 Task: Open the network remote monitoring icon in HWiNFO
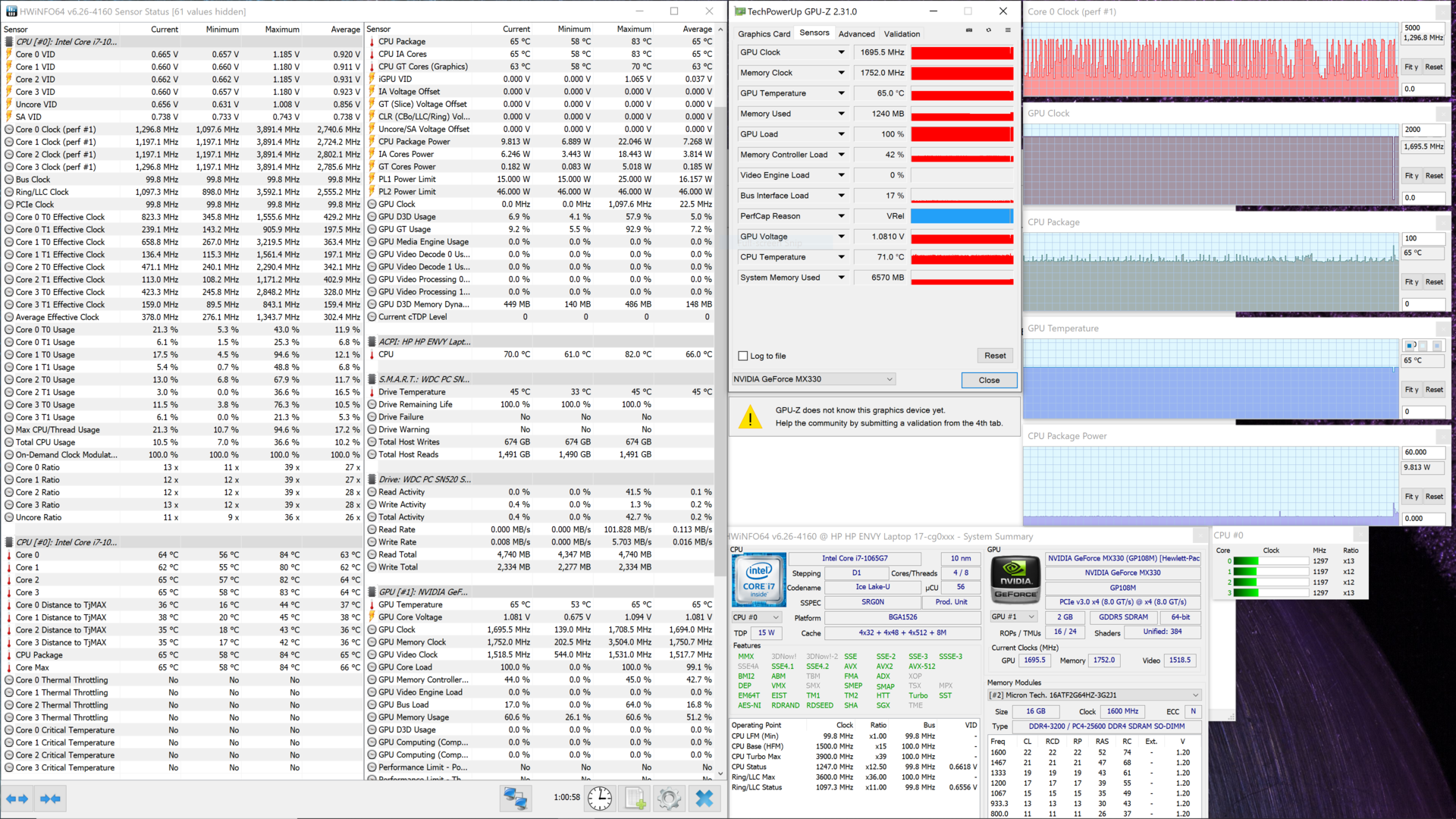pyautogui.click(x=516, y=798)
